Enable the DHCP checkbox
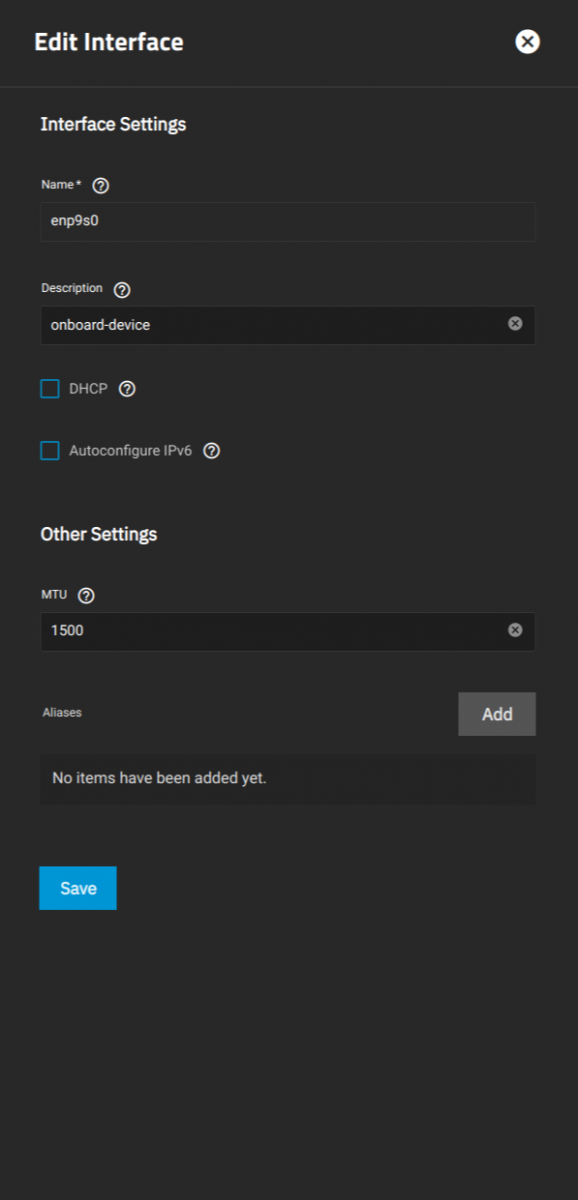Viewport: 578px width, 1200px height. (50, 389)
